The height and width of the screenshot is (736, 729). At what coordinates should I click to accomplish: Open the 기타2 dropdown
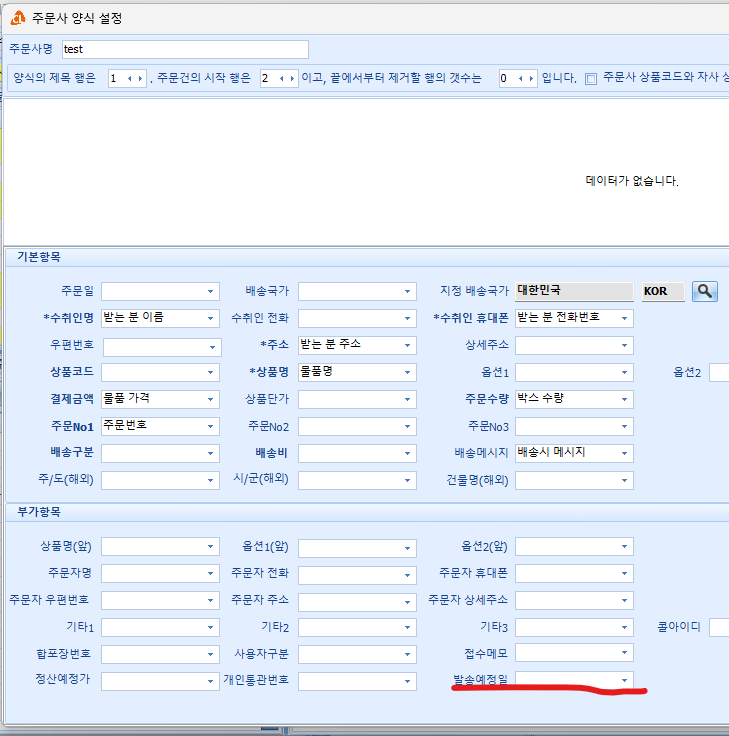tap(407, 628)
